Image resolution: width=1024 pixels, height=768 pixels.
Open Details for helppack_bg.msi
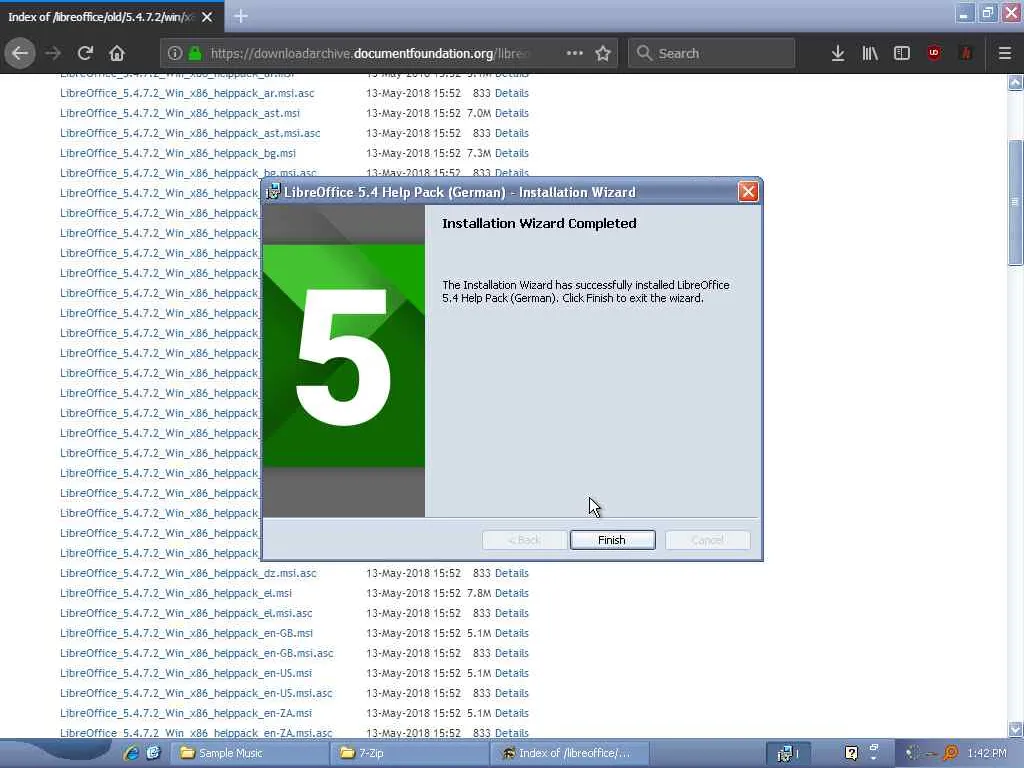coord(511,153)
